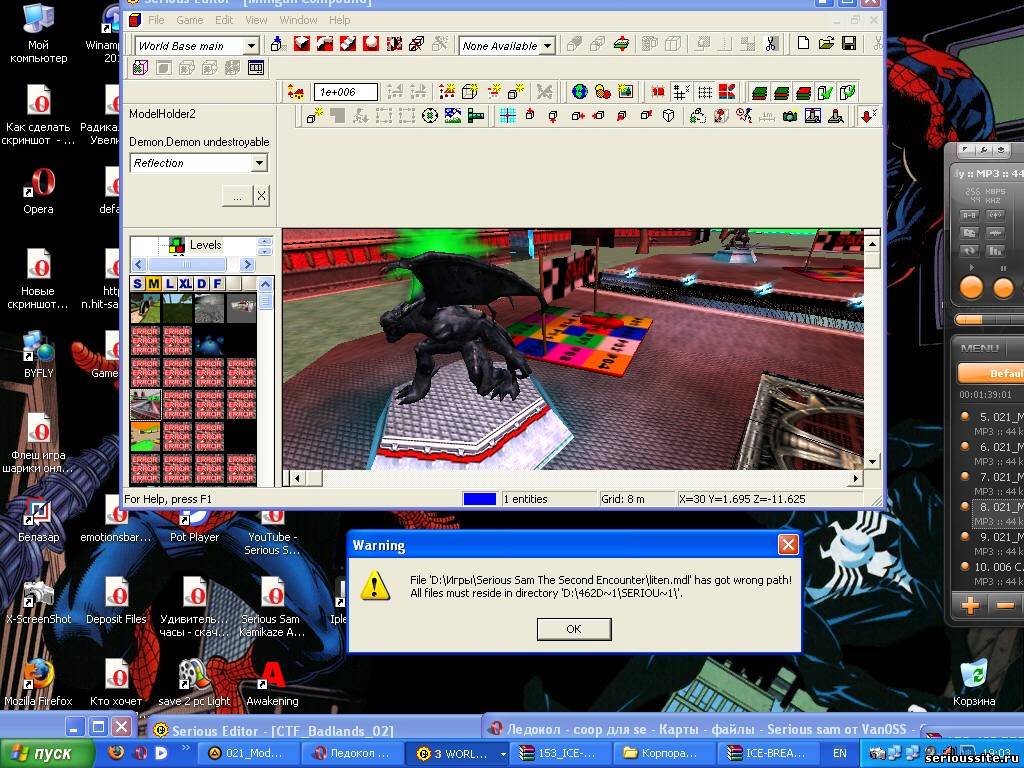Image resolution: width=1024 pixels, height=768 pixels.
Task: Open Opera desktop shortcut
Action: point(39,192)
